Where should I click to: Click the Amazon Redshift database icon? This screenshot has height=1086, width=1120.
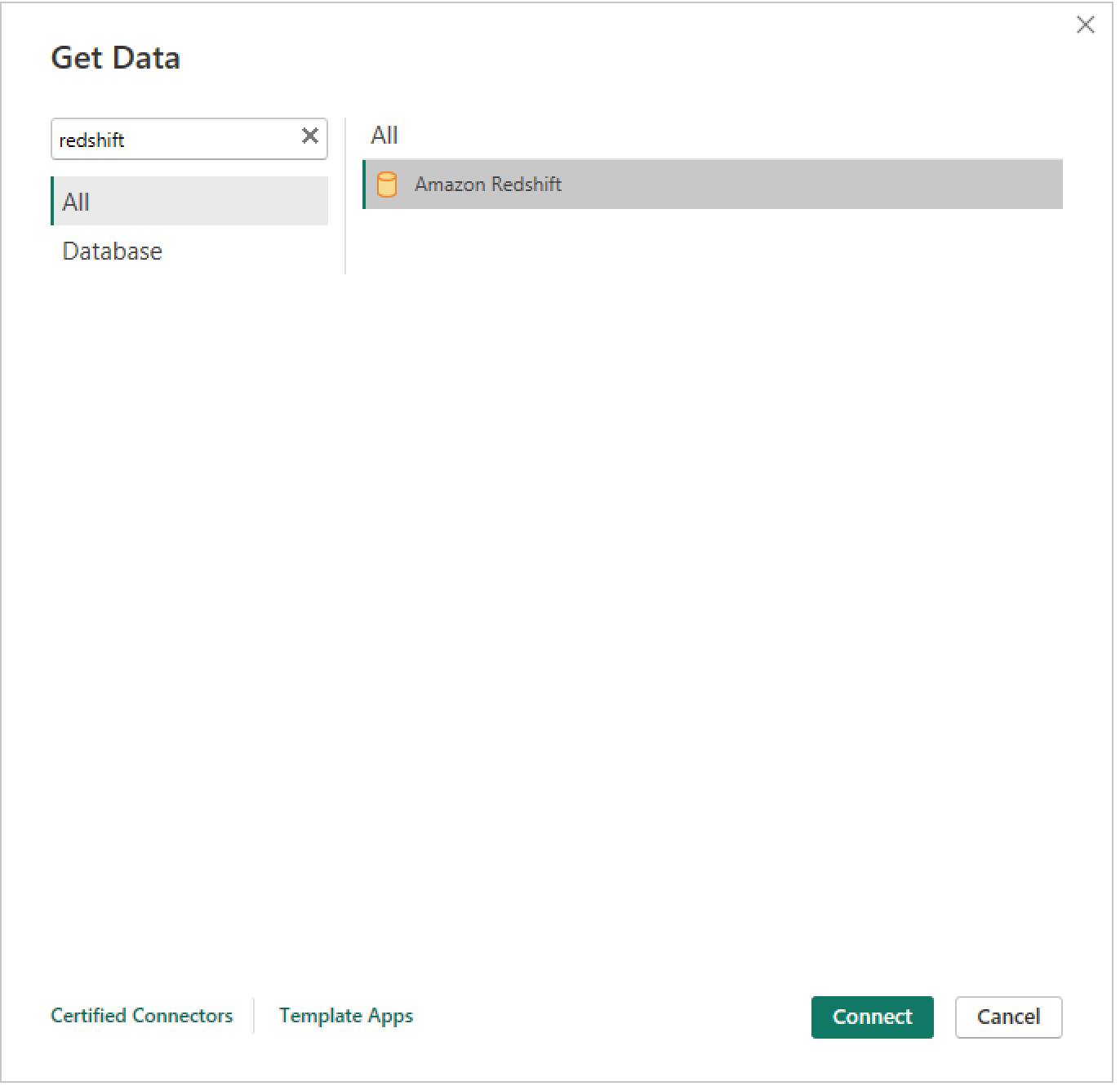click(x=387, y=185)
